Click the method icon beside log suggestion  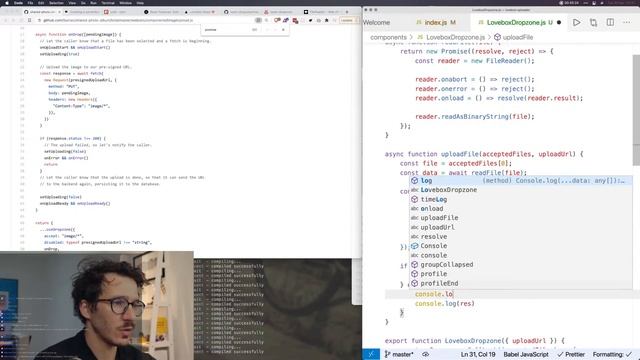click(x=415, y=180)
